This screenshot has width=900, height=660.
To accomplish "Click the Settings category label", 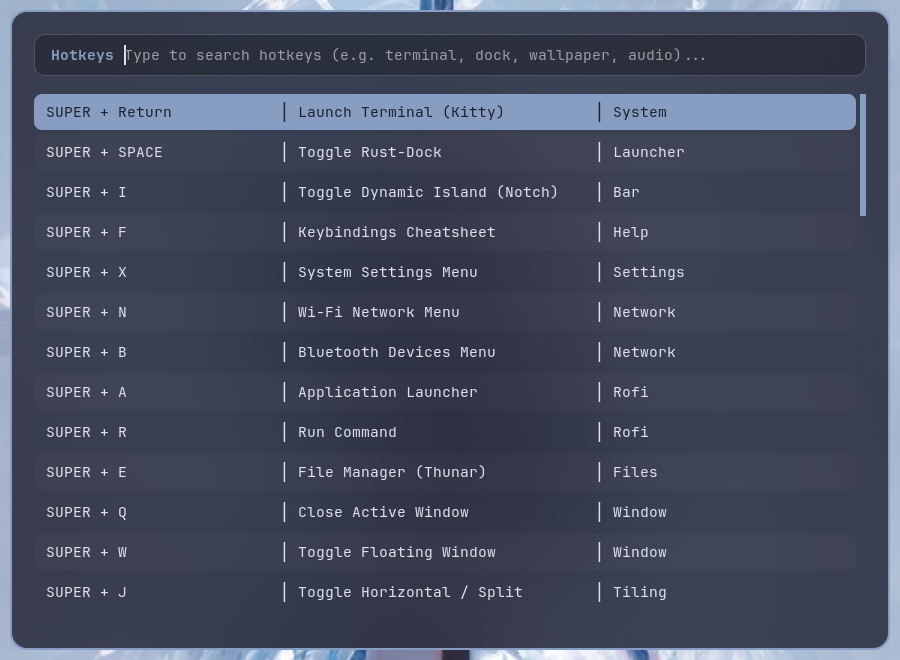I will [649, 273].
